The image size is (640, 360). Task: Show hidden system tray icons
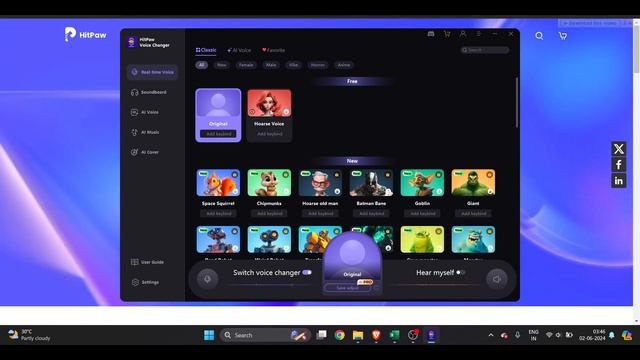pyautogui.click(x=491, y=335)
